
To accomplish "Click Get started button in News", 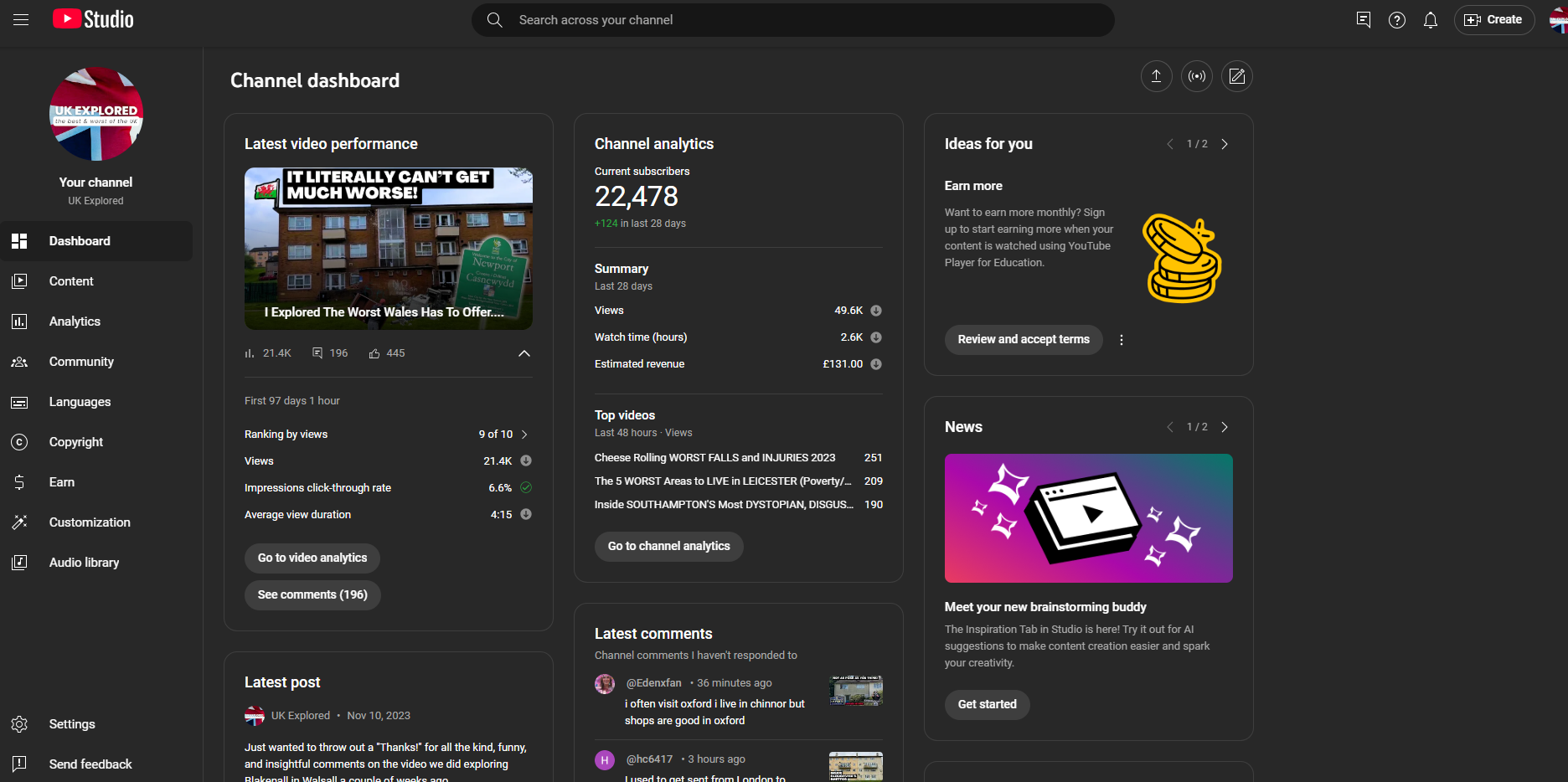I will tap(988, 704).
